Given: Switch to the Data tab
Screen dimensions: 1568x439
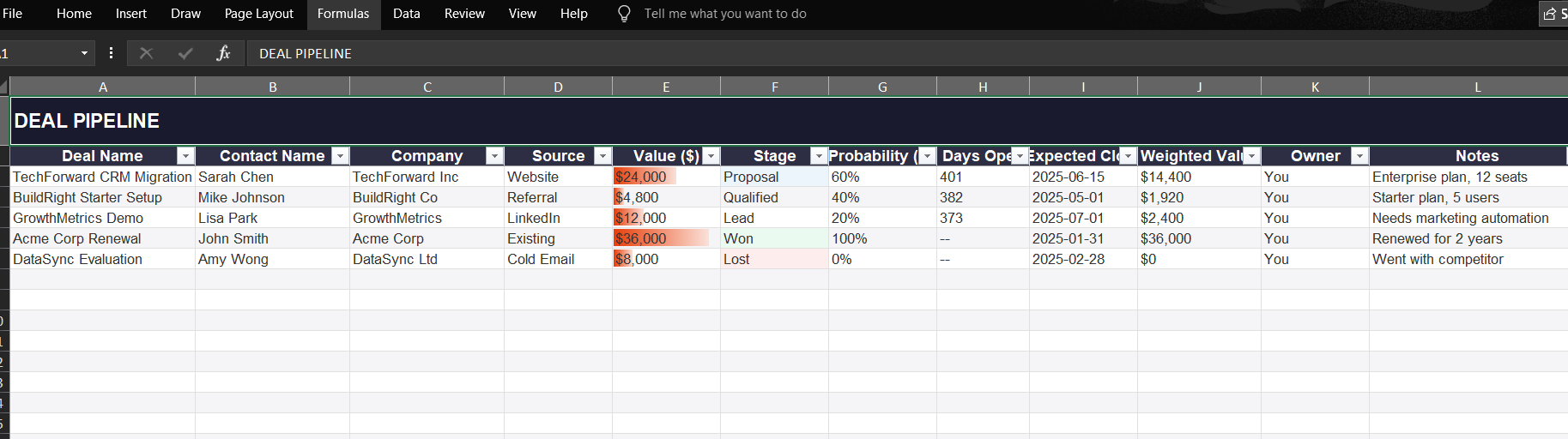Looking at the screenshot, I should coord(407,14).
